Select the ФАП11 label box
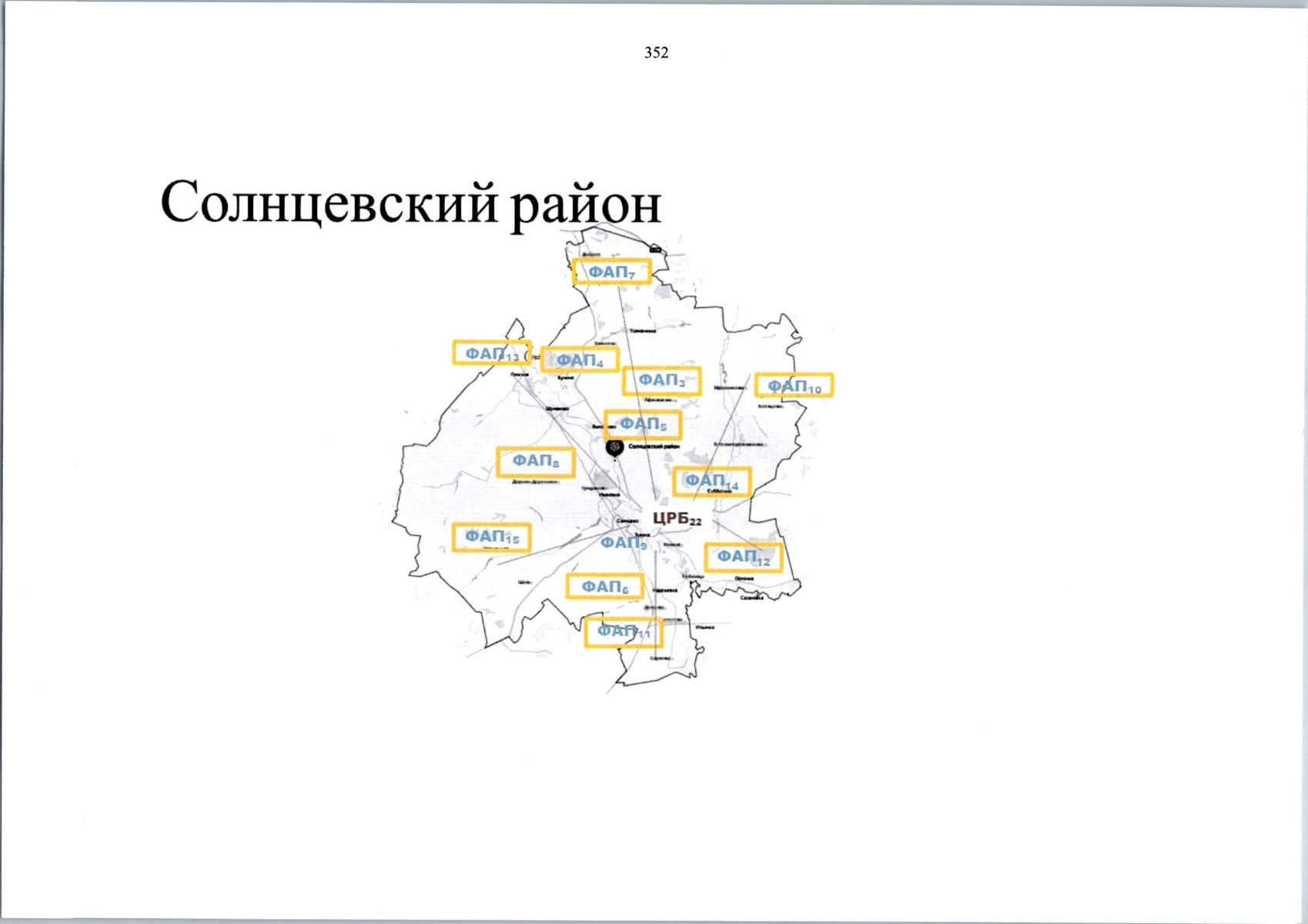The height and width of the screenshot is (924, 1308). point(623,631)
